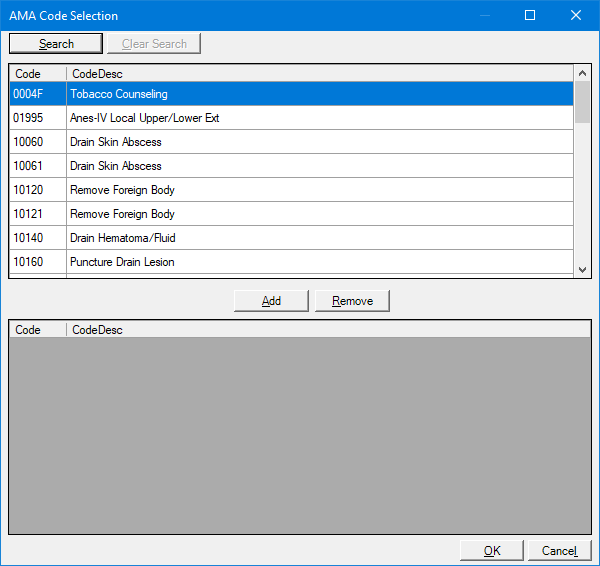This screenshot has height=566, width=600.
Task: Dismiss the dialog with Cancel
Action: pyautogui.click(x=559, y=551)
